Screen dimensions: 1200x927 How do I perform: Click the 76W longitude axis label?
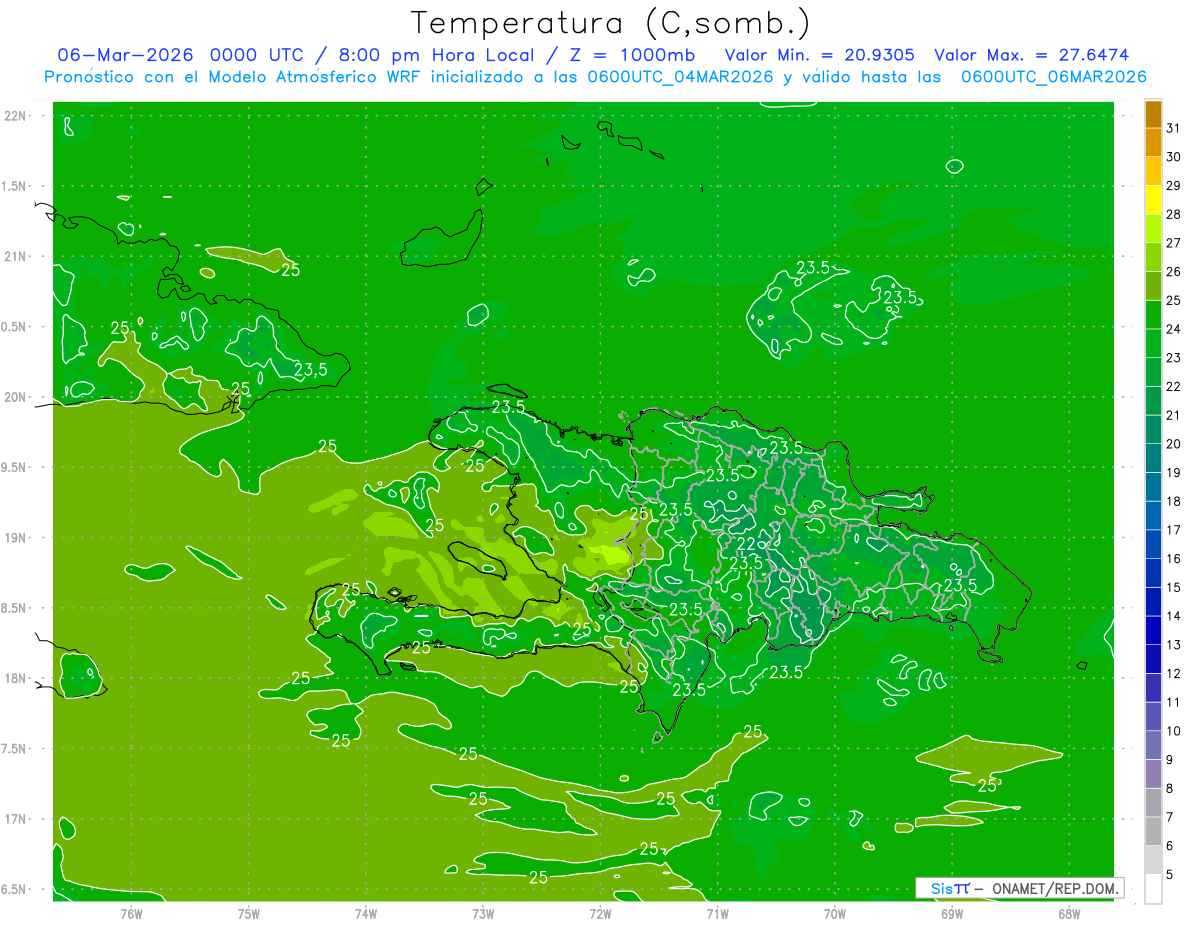tap(131, 913)
